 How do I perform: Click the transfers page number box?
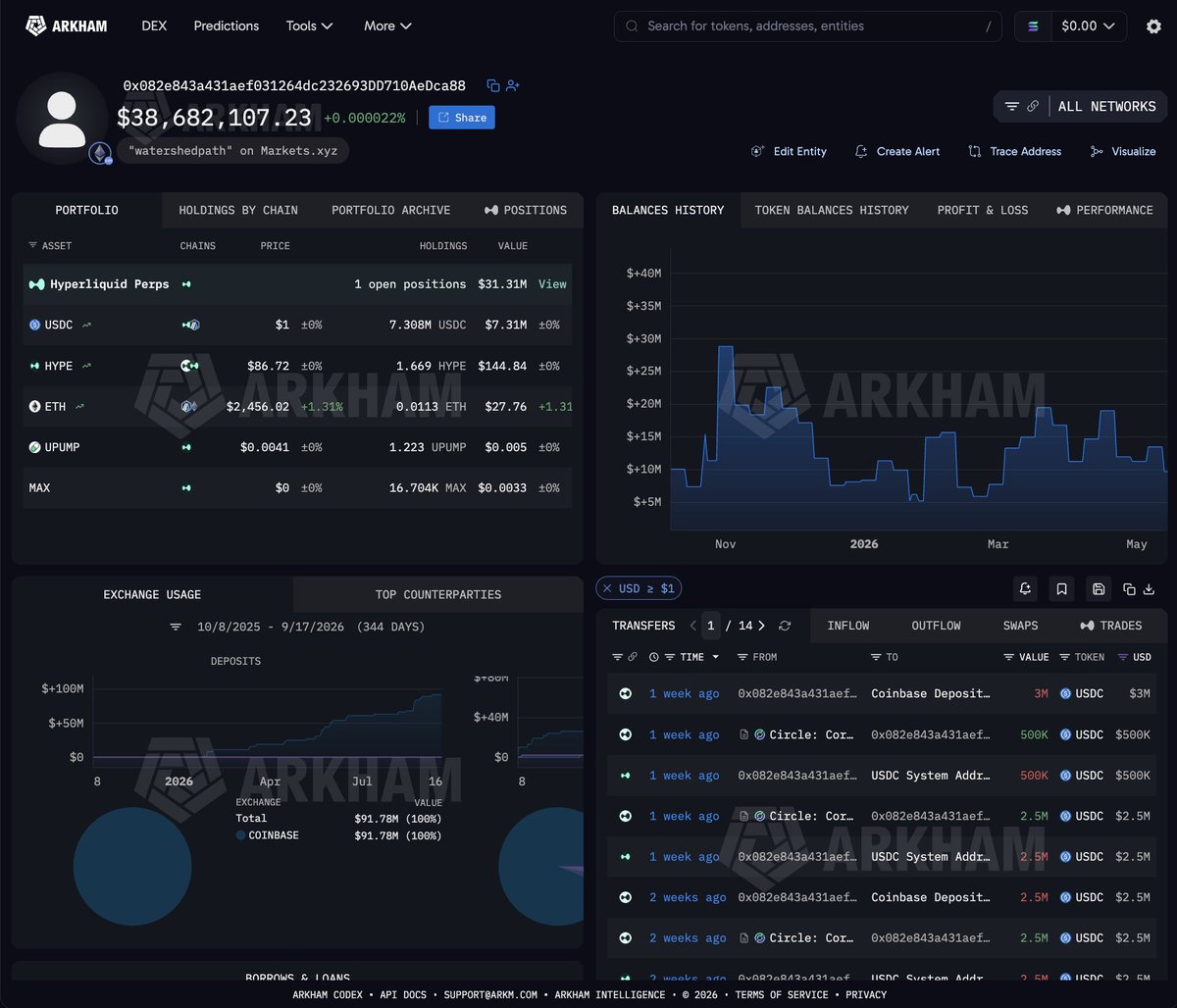click(x=712, y=626)
